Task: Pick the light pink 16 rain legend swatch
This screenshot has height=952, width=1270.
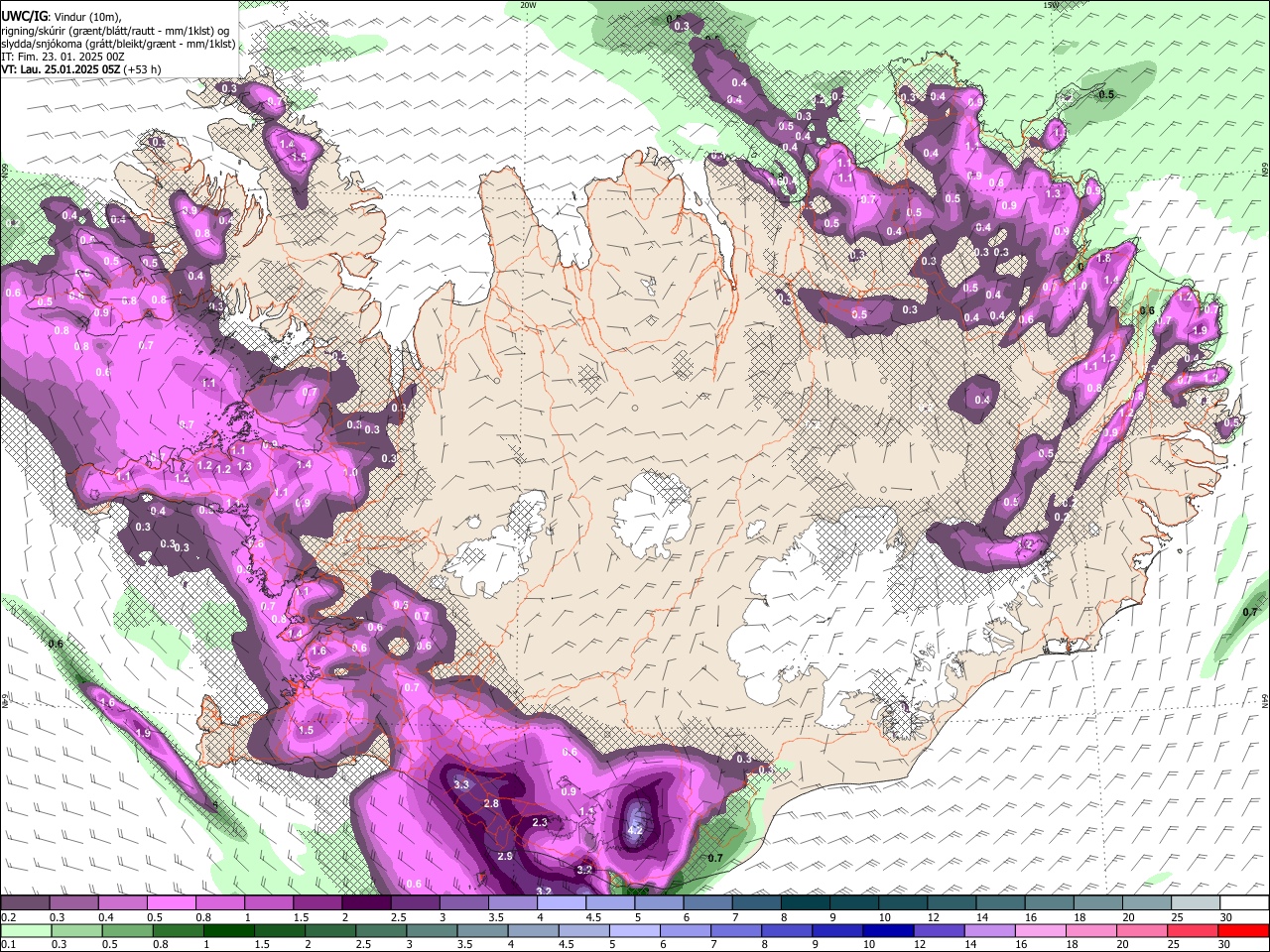Action: [1040, 931]
